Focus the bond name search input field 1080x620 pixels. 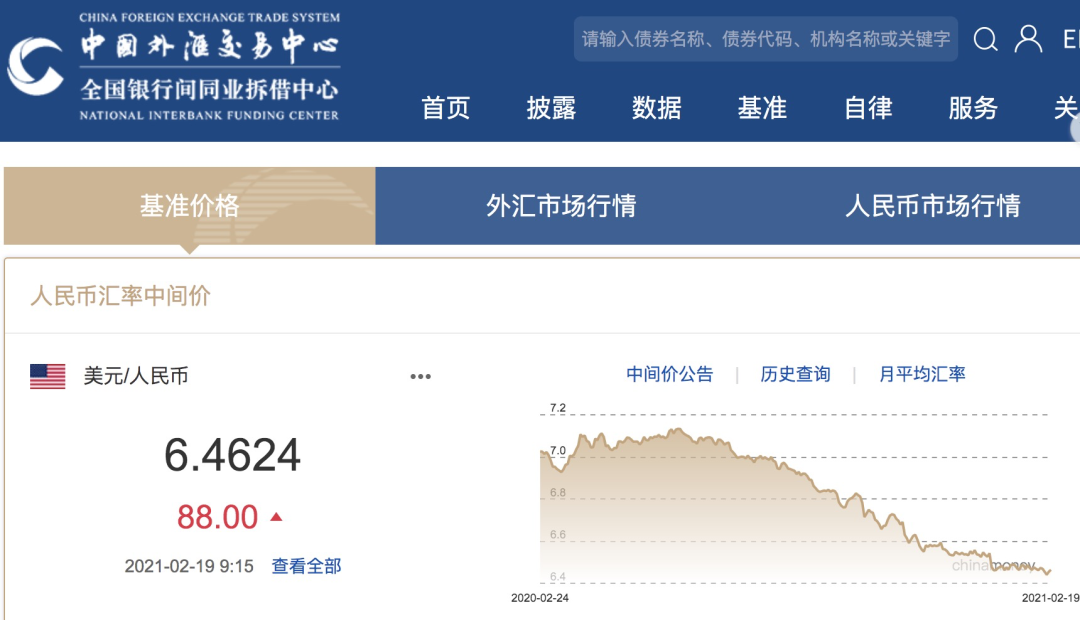[x=765, y=39]
